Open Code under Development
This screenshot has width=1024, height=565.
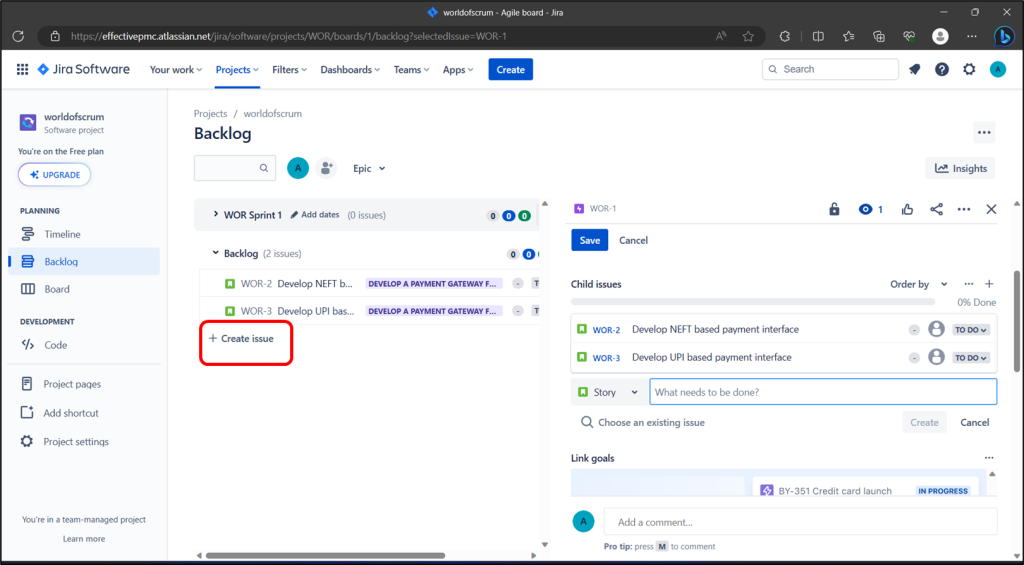[x=84, y=345]
